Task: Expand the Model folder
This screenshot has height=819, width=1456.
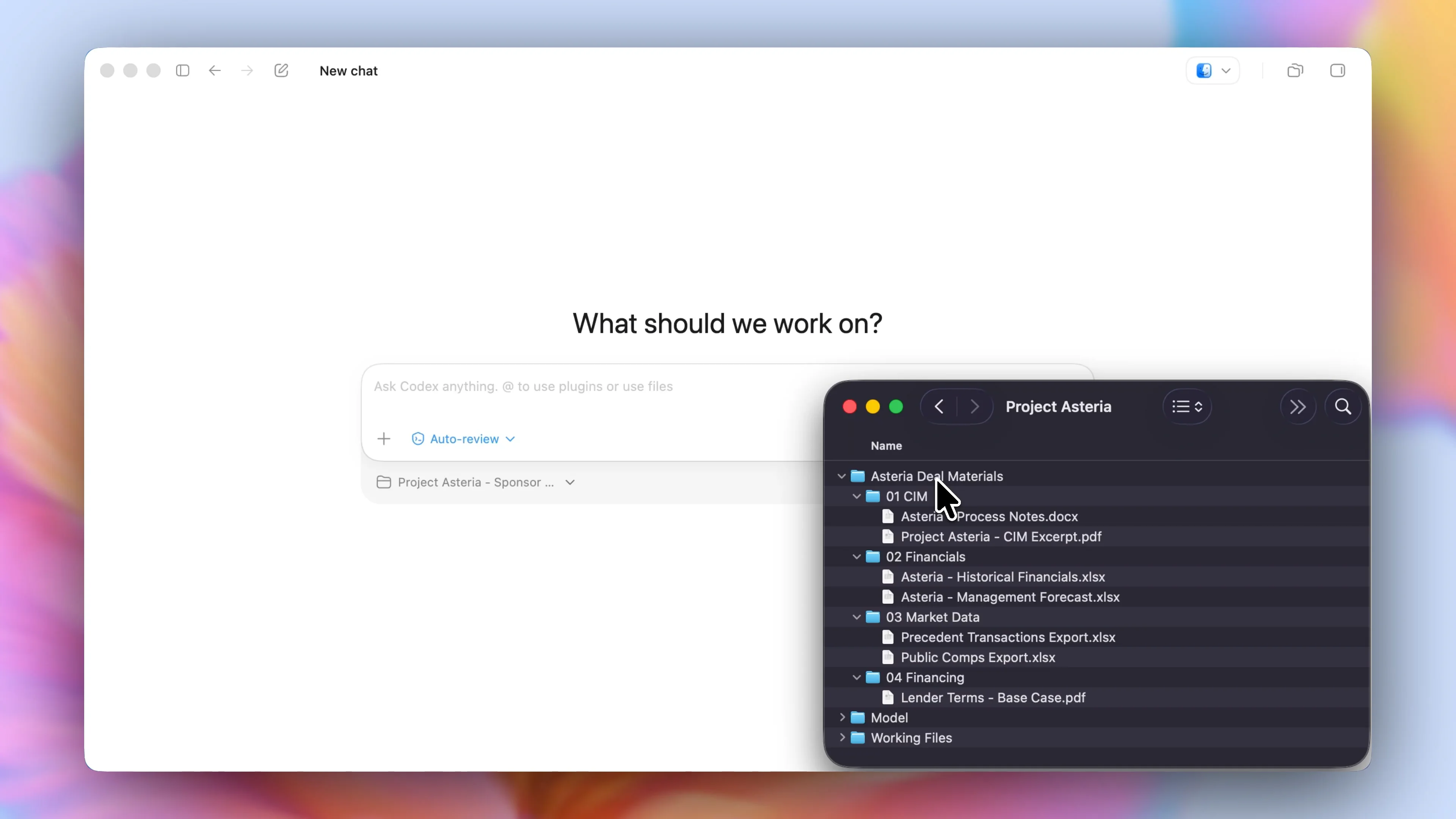Action: click(x=842, y=717)
